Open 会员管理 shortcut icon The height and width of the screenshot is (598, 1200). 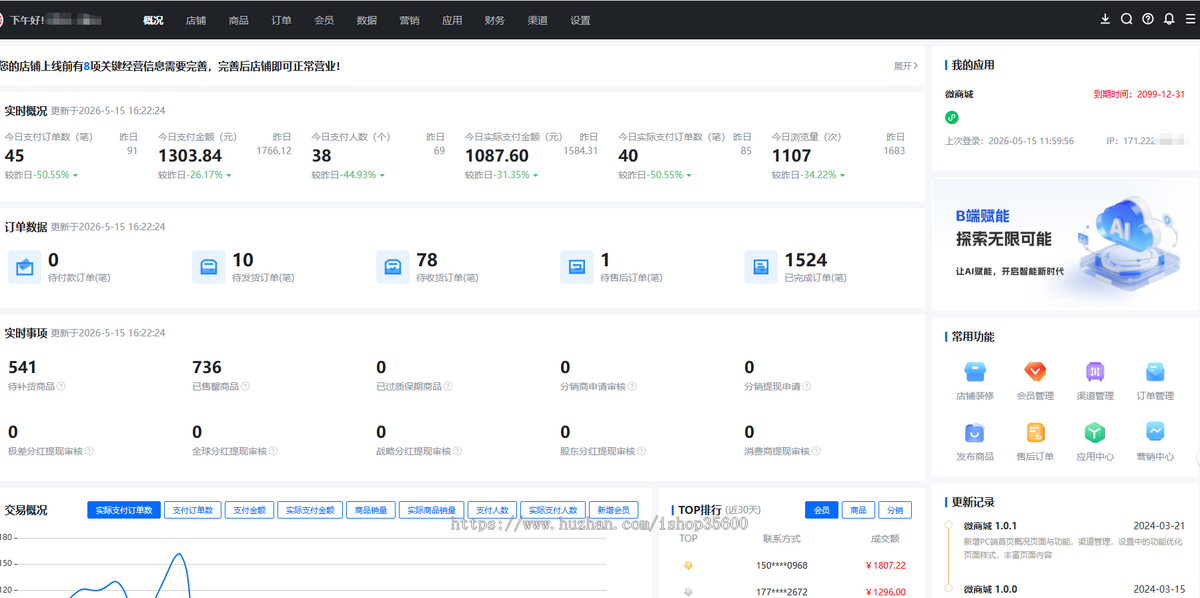point(1035,372)
